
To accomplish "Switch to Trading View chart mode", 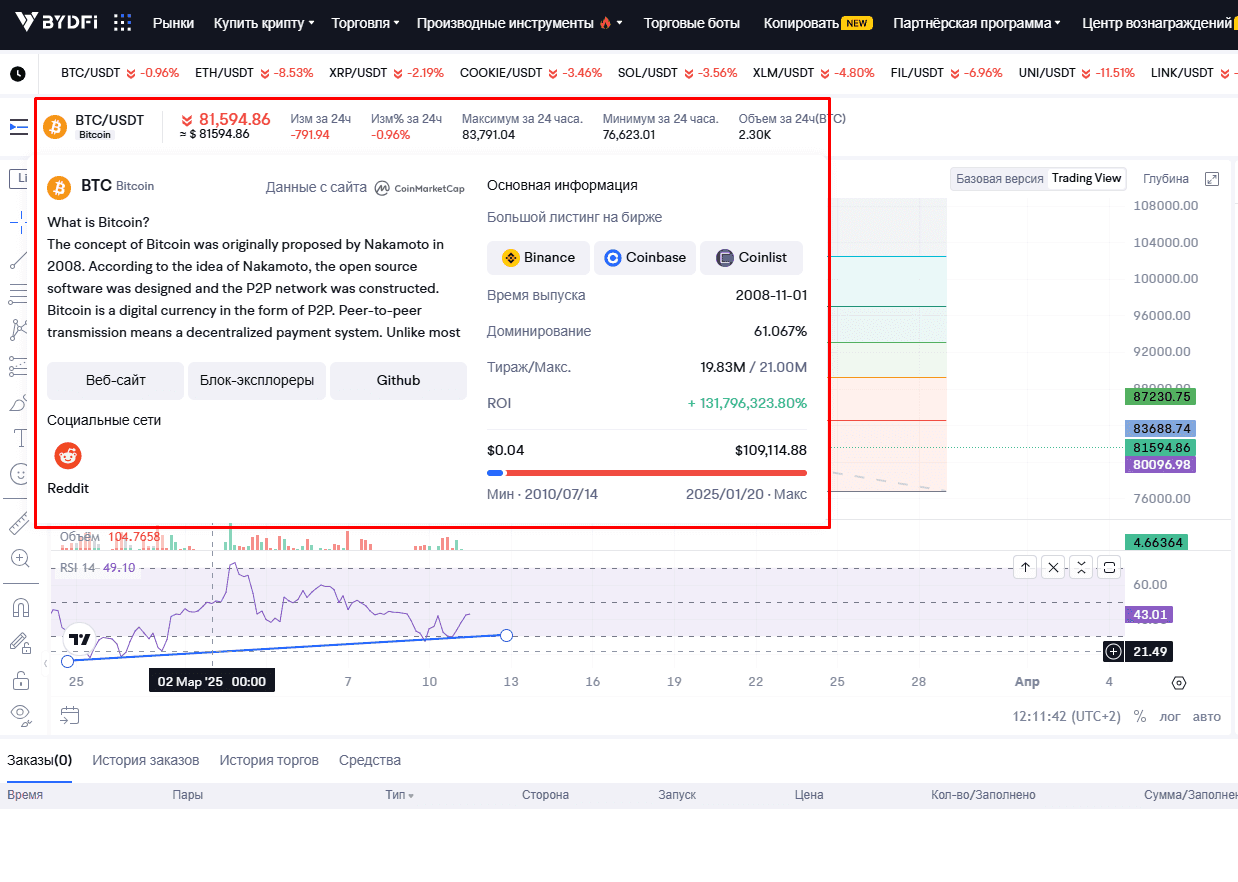I will tap(1086, 179).
